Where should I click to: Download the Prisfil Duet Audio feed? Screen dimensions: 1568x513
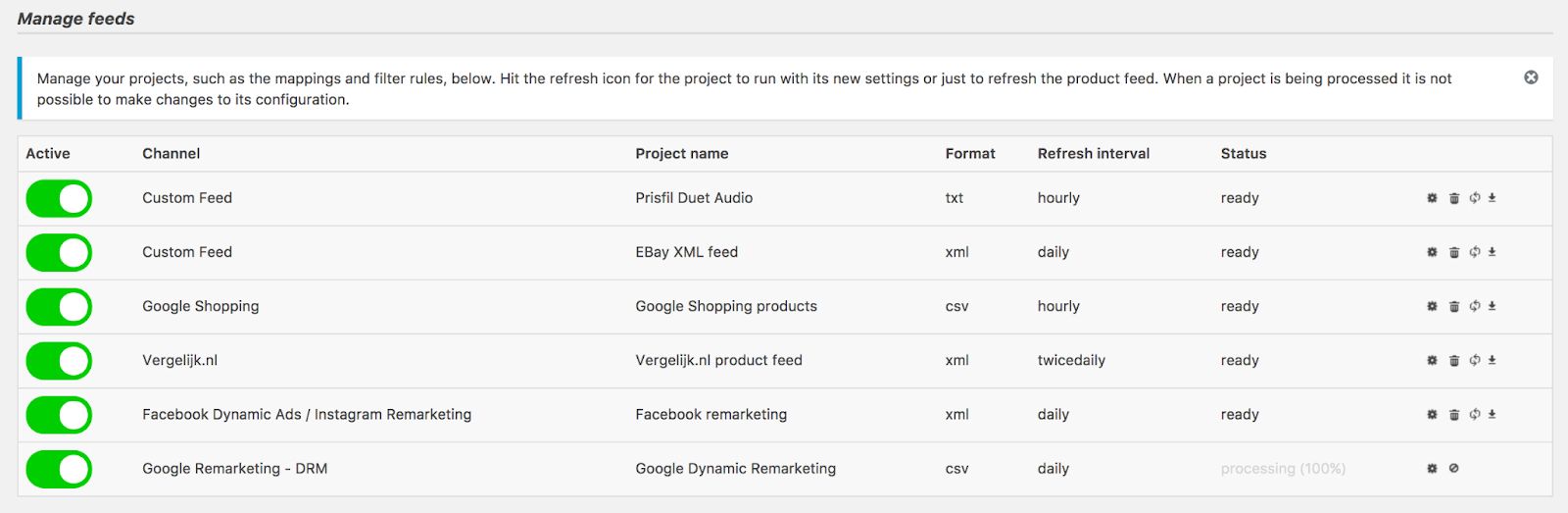point(1493,198)
